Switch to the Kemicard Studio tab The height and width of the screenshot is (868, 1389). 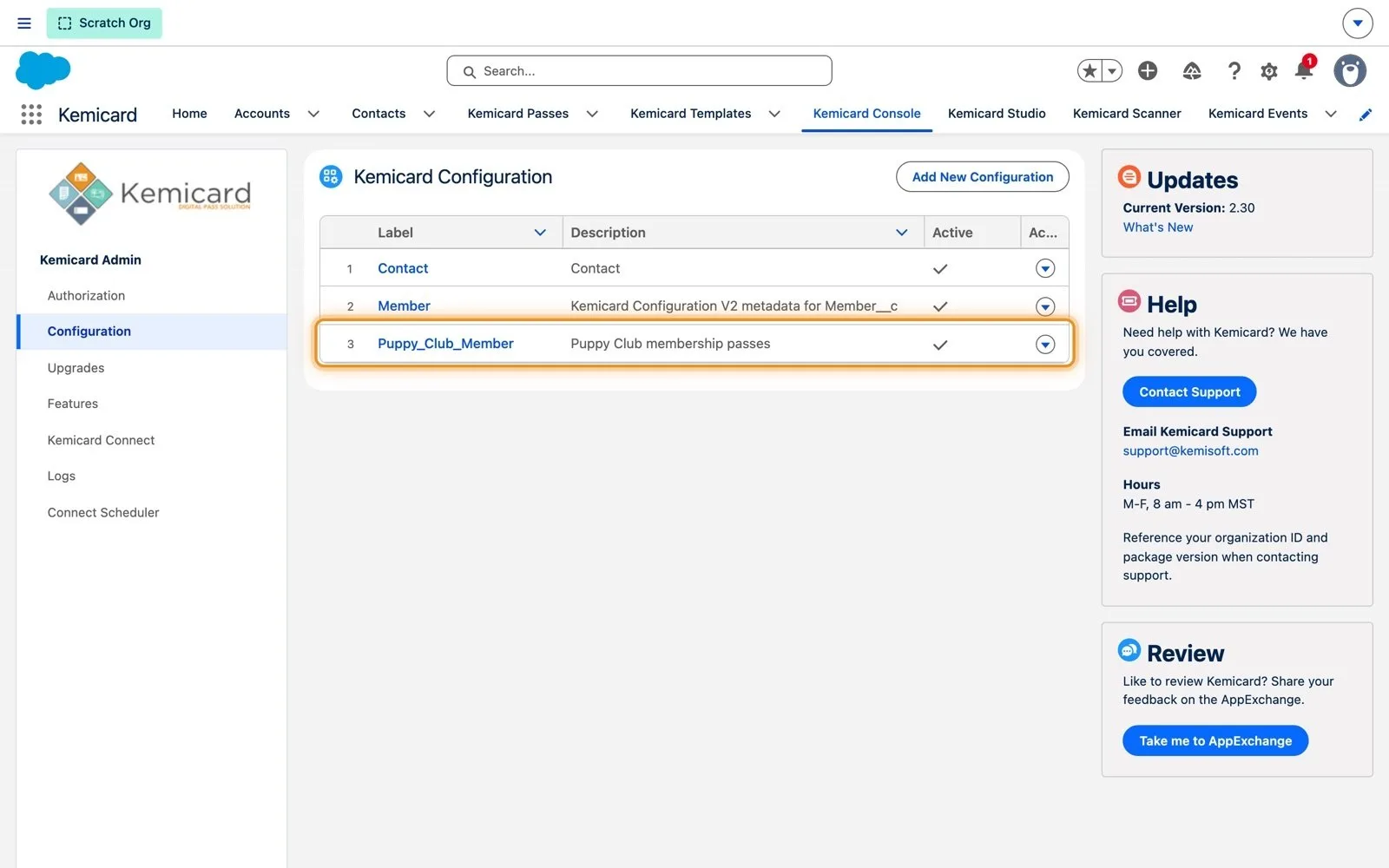click(x=997, y=114)
